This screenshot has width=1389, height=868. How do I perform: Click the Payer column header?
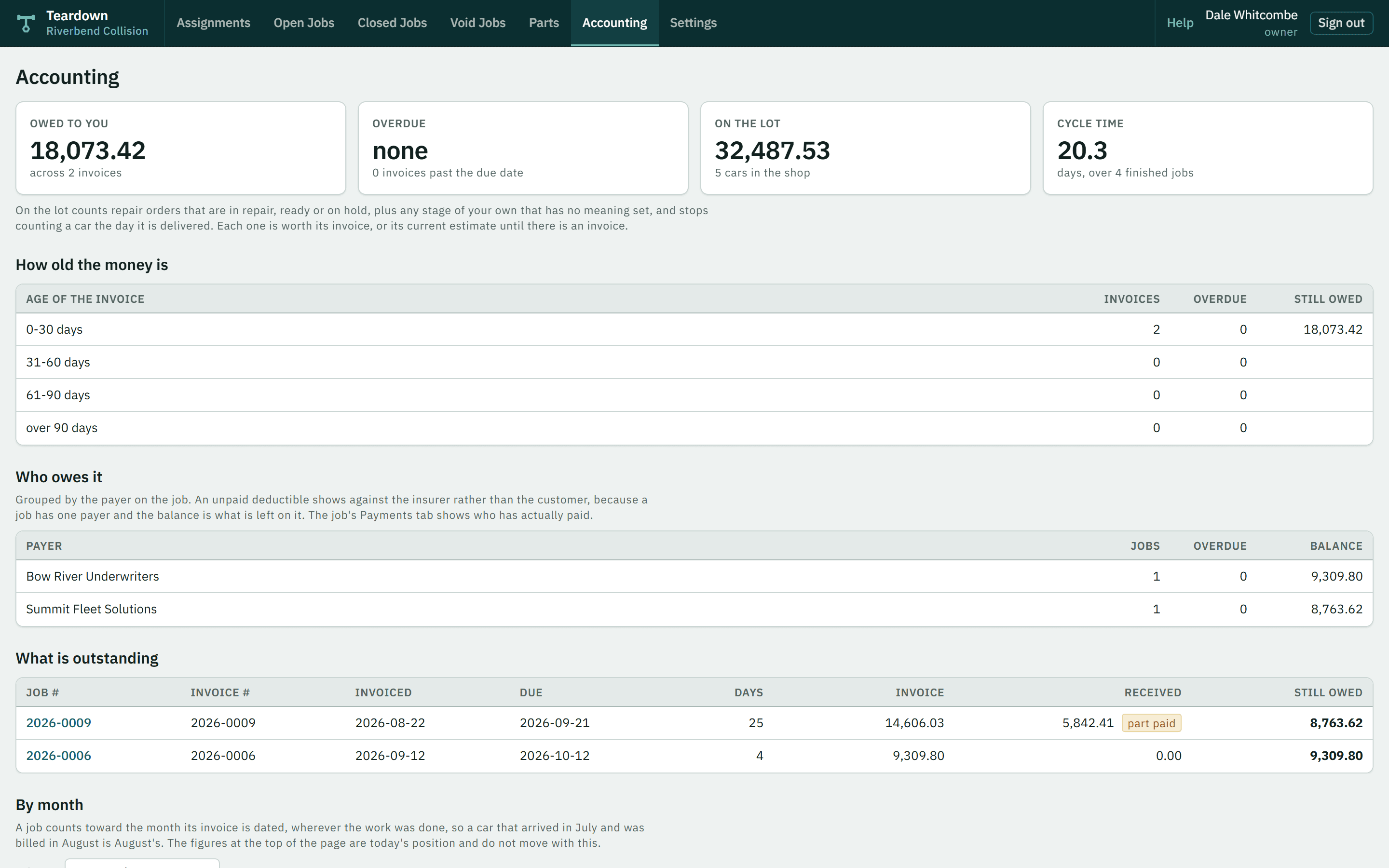[43, 546]
